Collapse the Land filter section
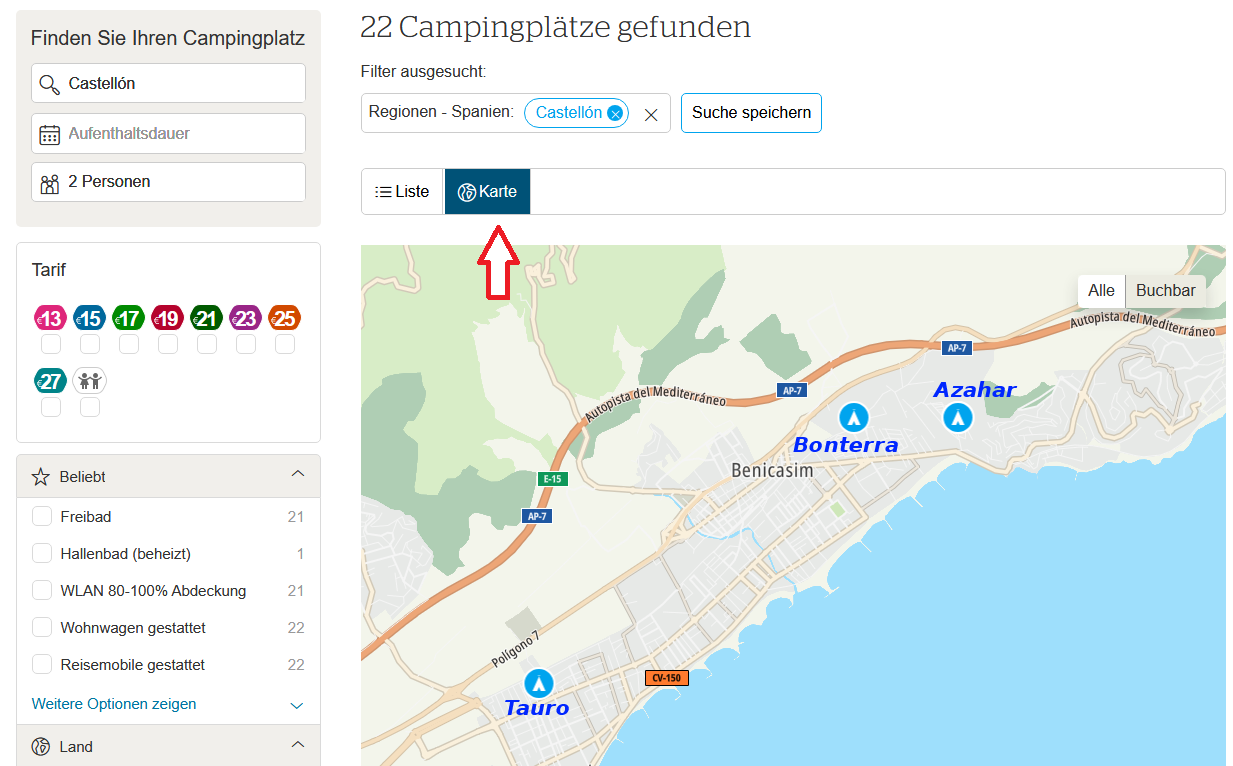Viewport: 1233px width, 766px height. coord(297,745)
